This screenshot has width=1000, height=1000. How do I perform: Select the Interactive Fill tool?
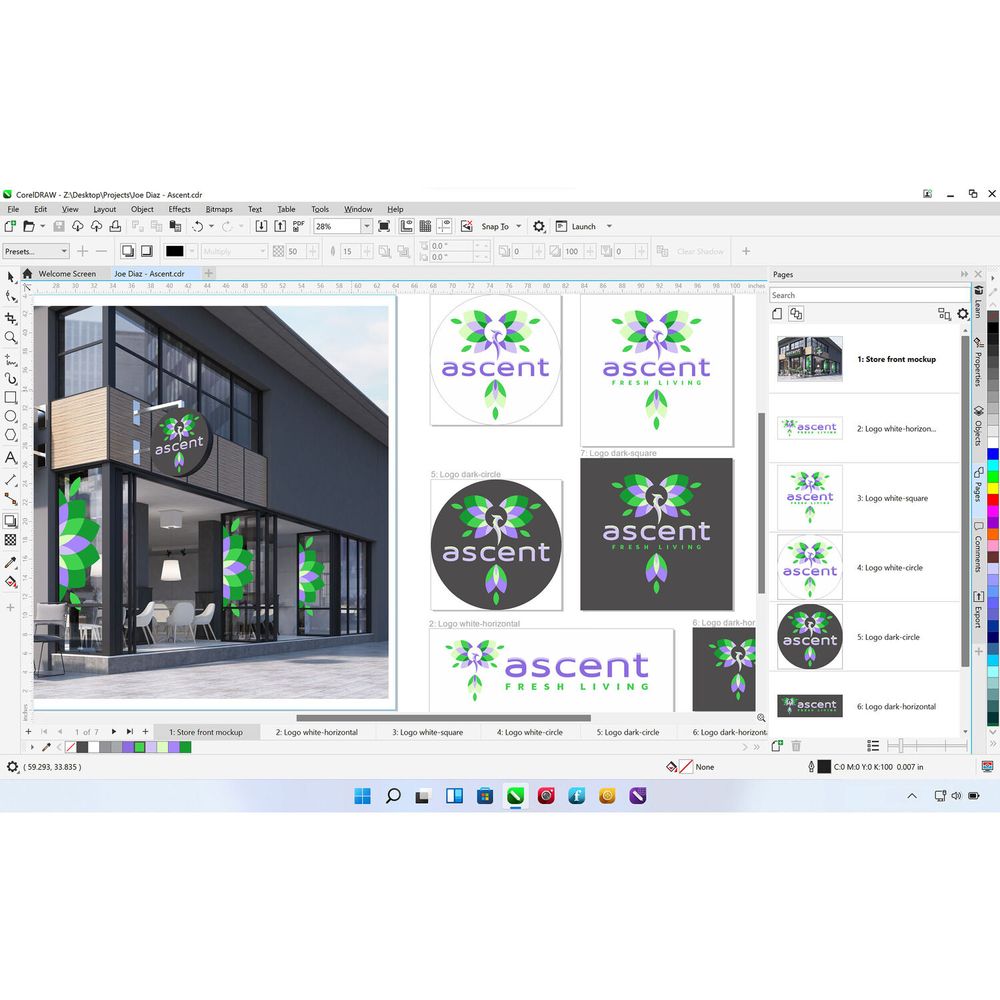[10, 582]
